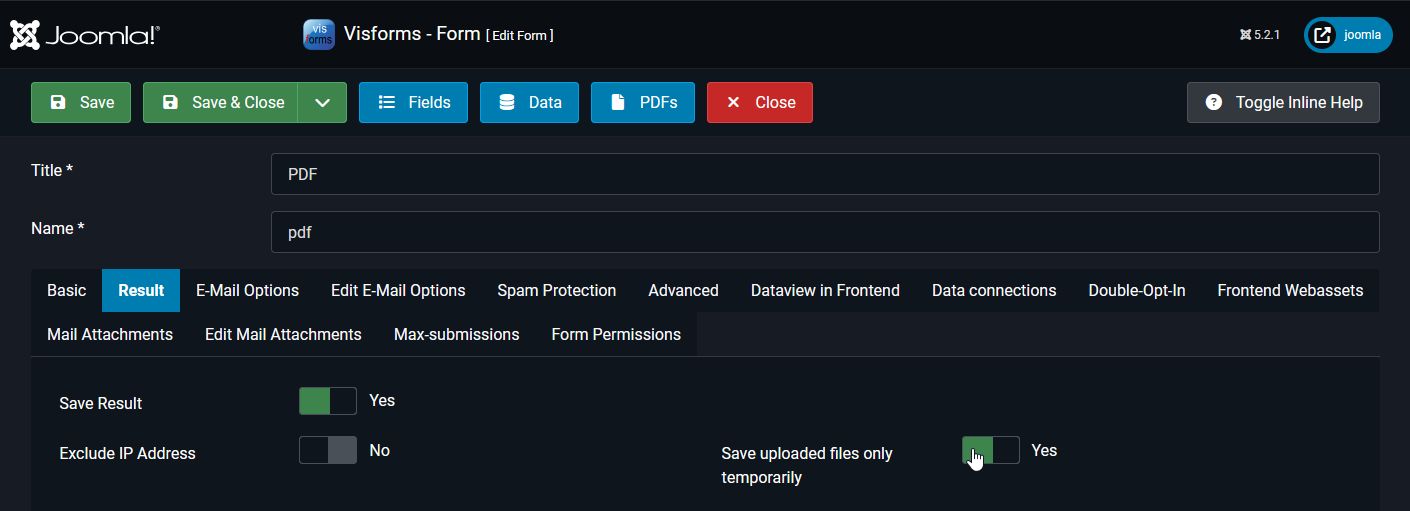The height and width of the screenshot is (511, 1410).
Task: Open the form Data view
Action: [529, 102]
